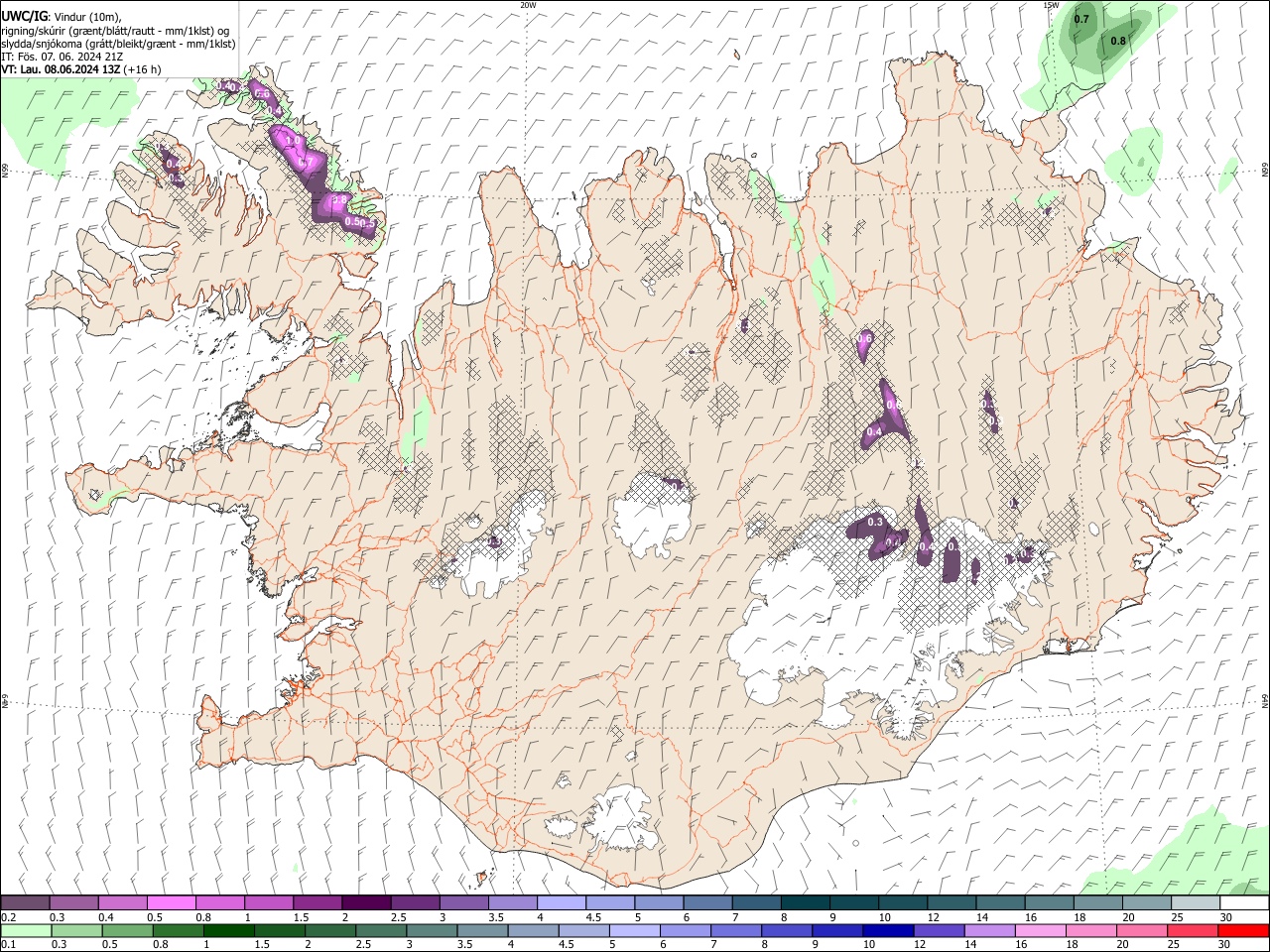Viewport: 1270px width, 952px height.
Task: Click the 'Vindur (10m)' header text
Action: [x=87, y=17]
